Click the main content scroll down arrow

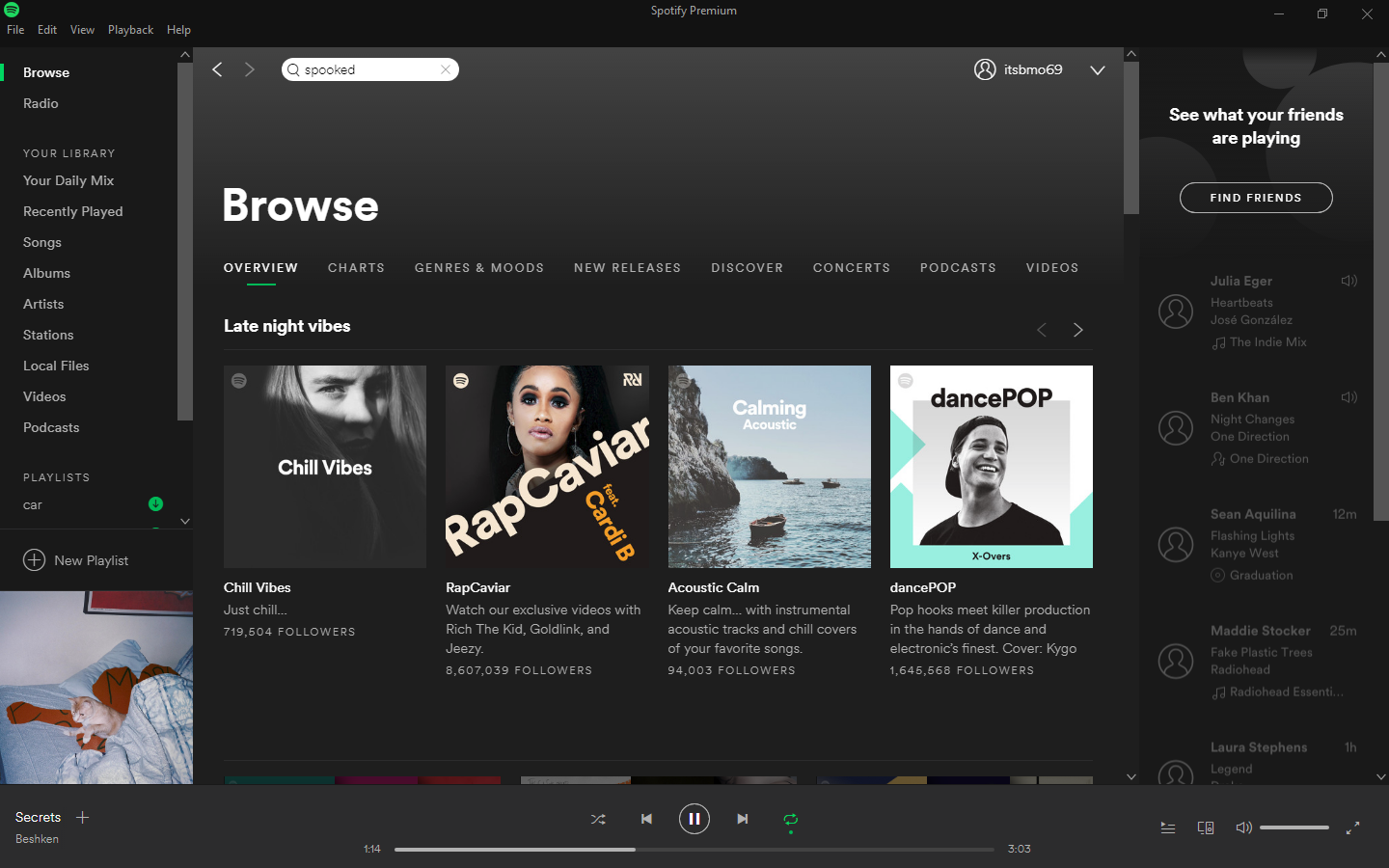coord(1131,776)
